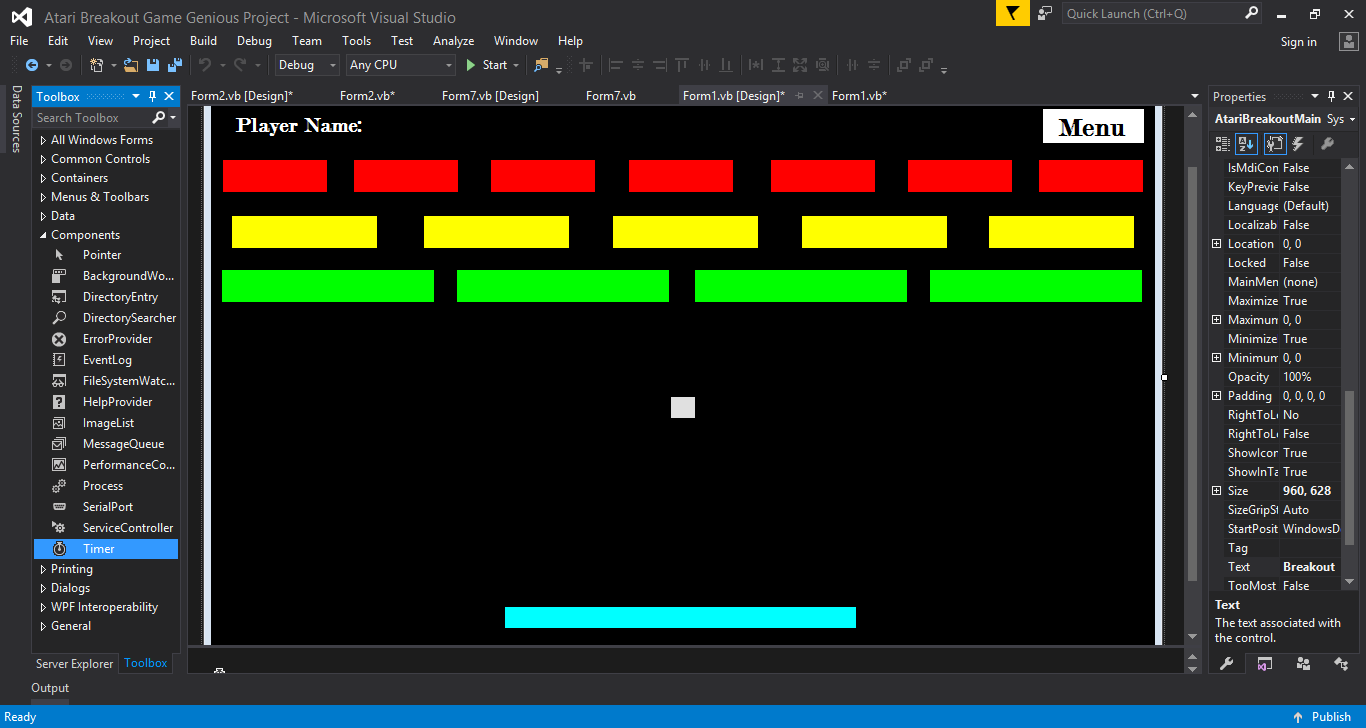Viewport: 1366px width, 728px height.
Task: Collapse the Components toolbox group
Action: pos(43,235)
